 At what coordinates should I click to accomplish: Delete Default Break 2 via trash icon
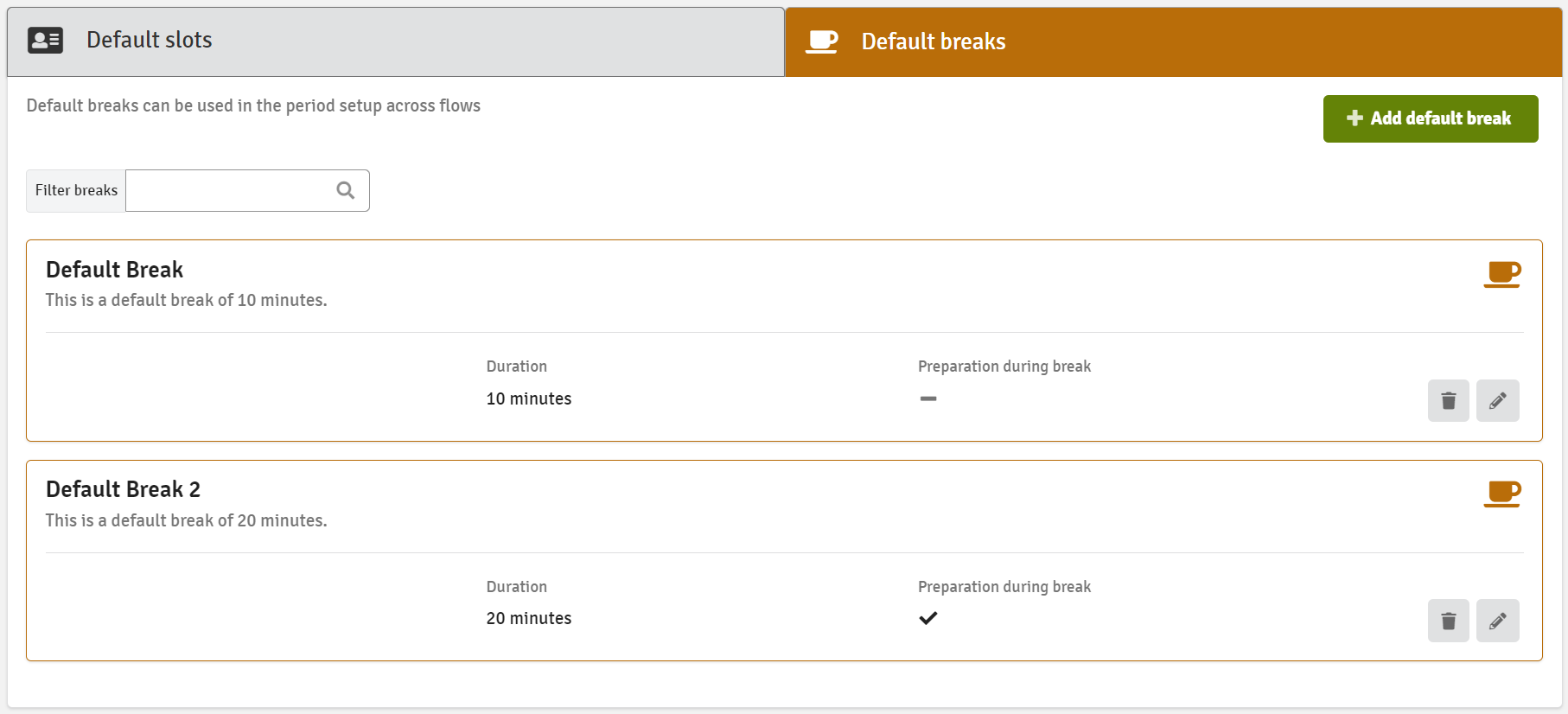(x=1449, y=621)
